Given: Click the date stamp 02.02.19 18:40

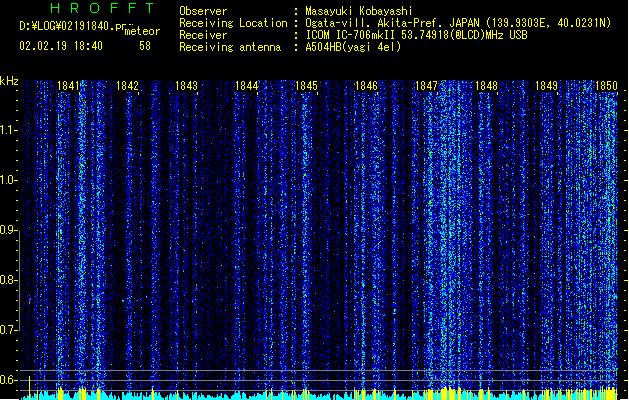Looking at the screenshot, I should point(61,46).
